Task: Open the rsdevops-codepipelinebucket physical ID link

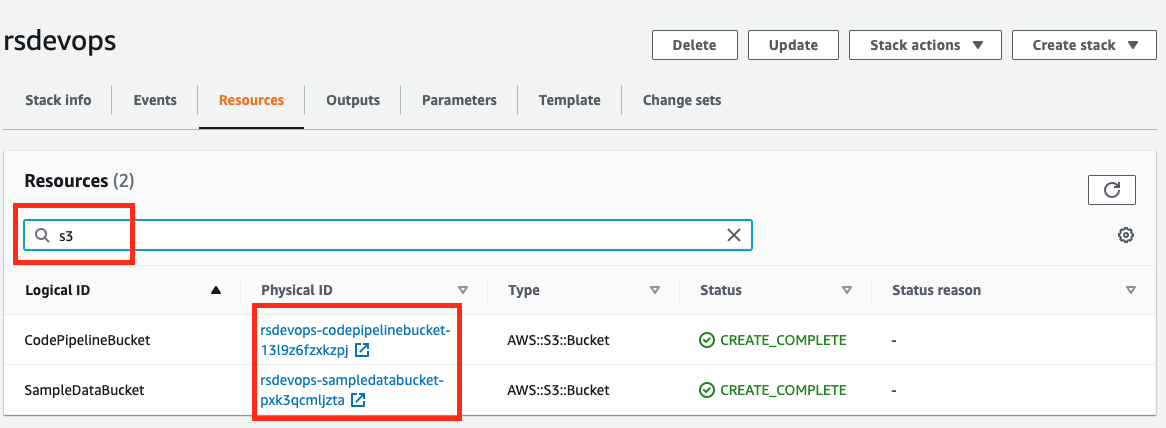Action: point(355,330)
